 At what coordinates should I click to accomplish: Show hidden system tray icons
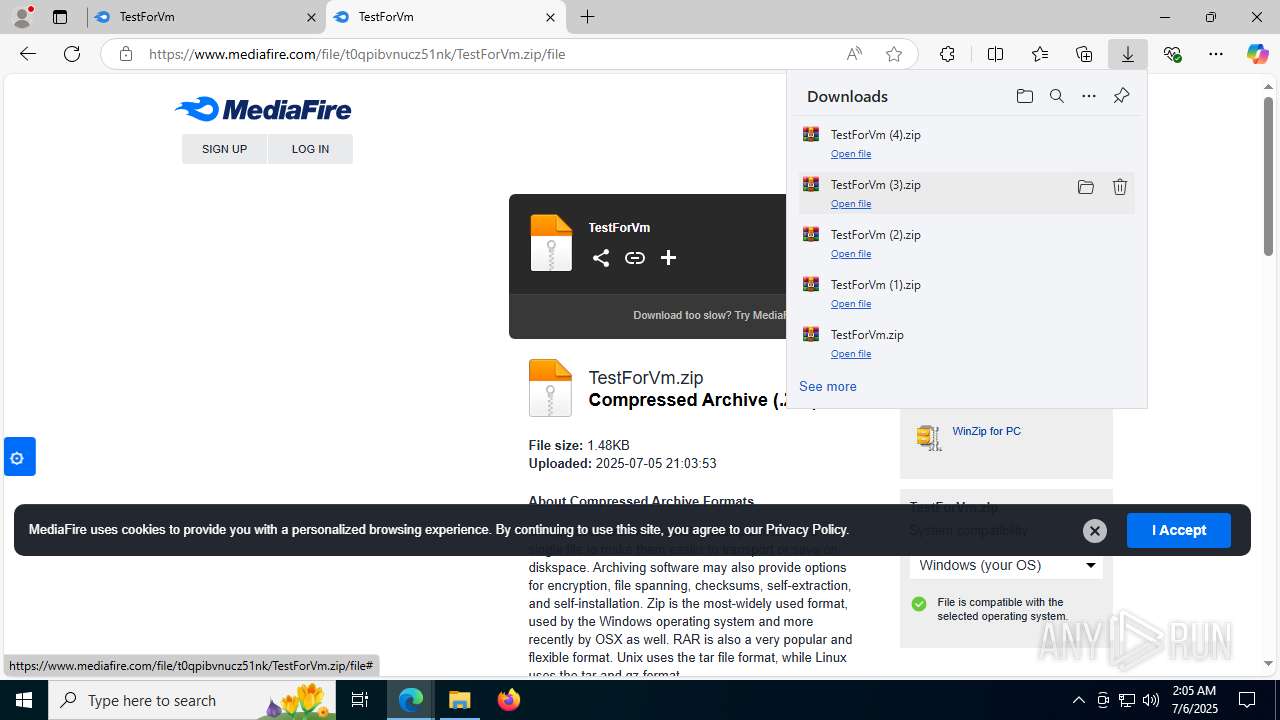click(1078, 700)
